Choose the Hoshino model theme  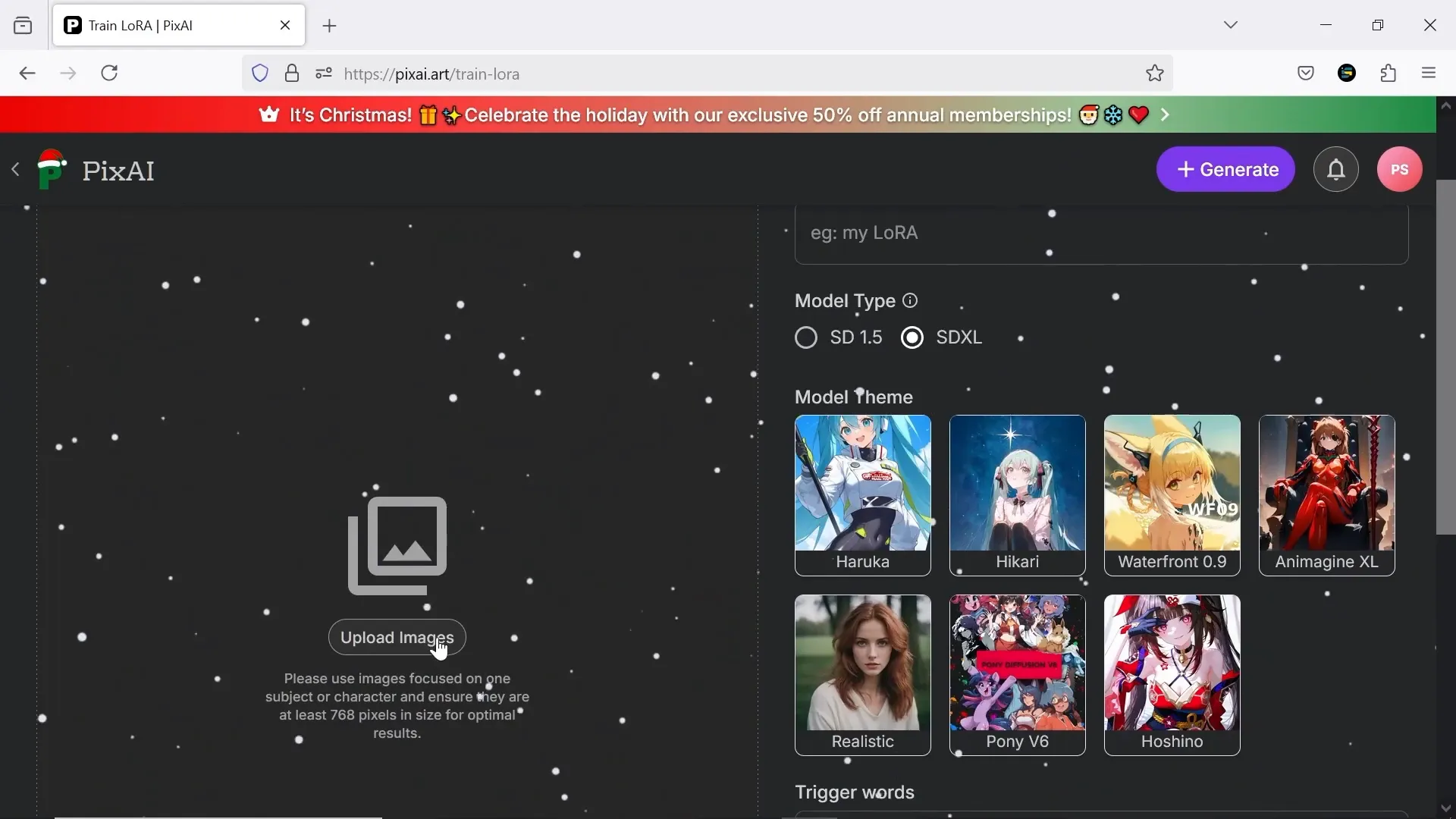click(1172, 675)
